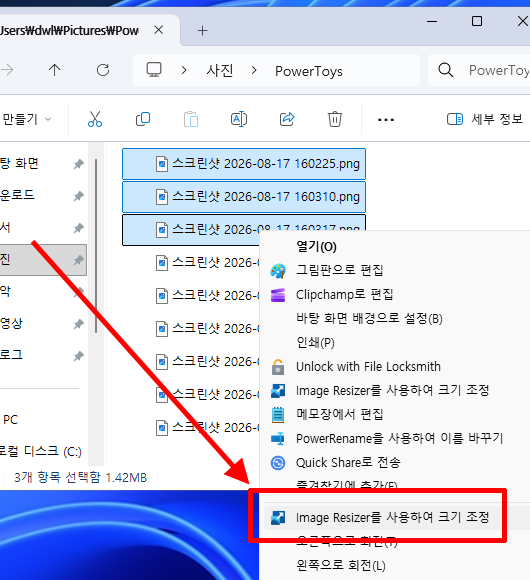The image size is (530, 580).
Task: Click pin icon beside 운로드
Action: click(x=78, y=196)
